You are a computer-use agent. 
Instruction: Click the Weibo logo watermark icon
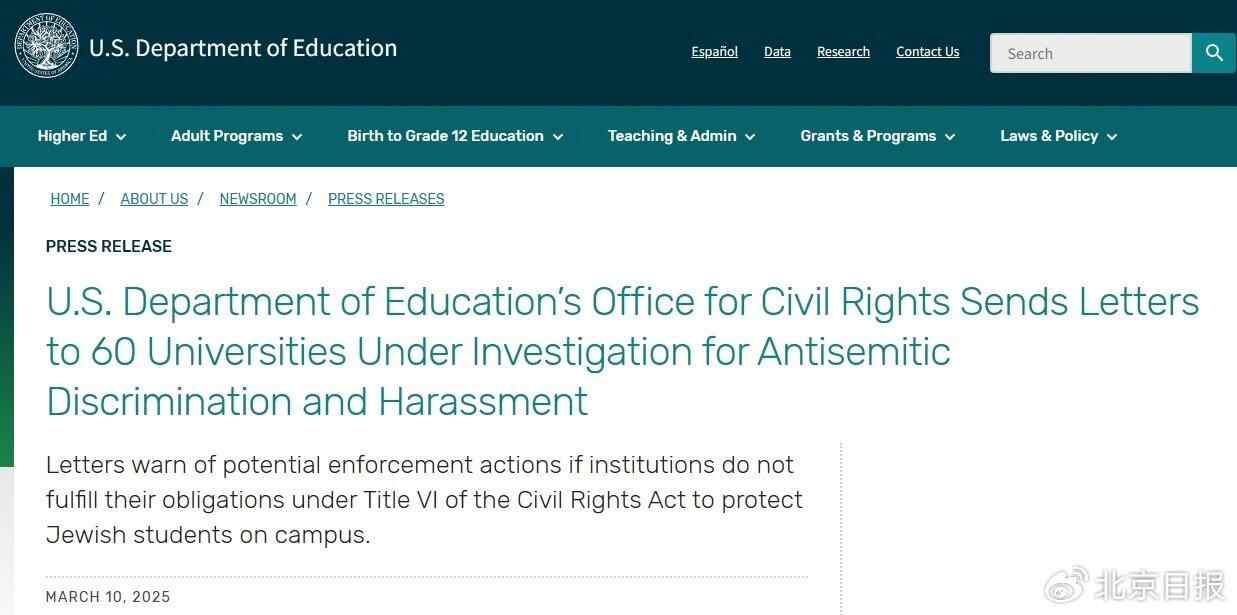(1067, 585)
